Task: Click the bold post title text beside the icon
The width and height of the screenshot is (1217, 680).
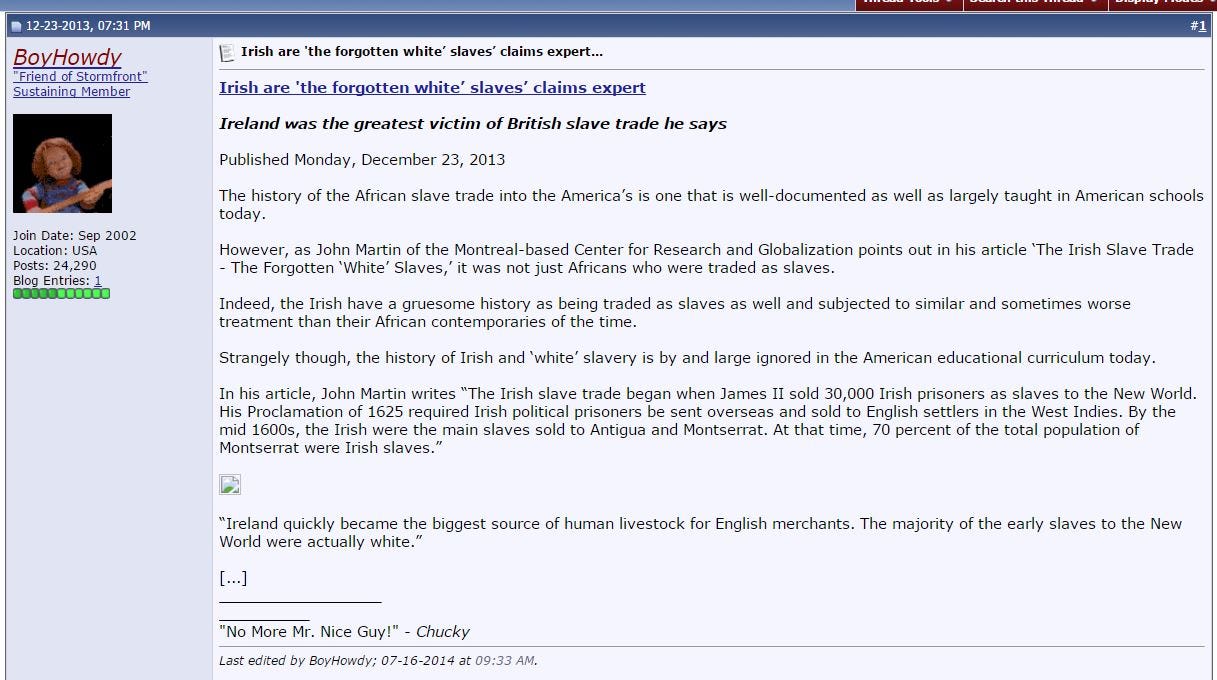Action: [x=421, y=52]
